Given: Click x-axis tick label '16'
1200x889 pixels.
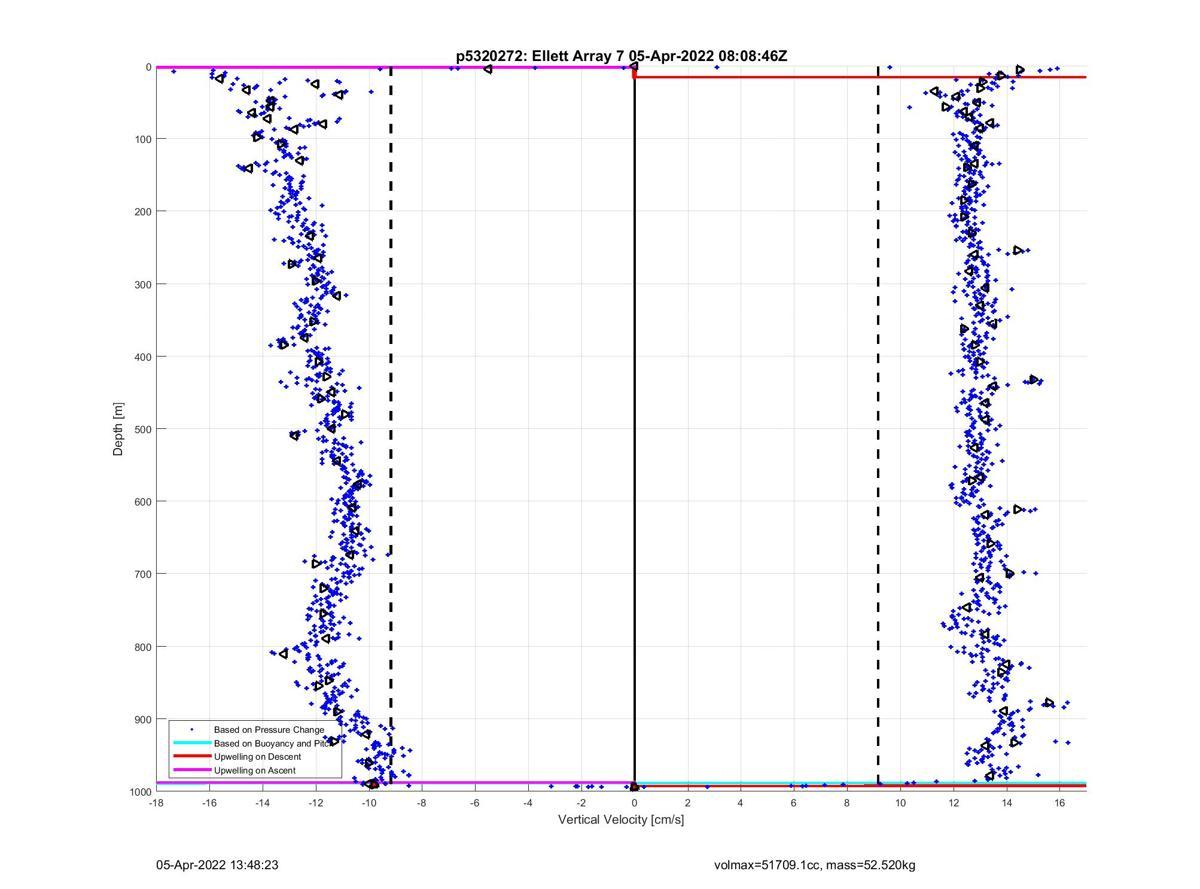Looking at the screenshot, I should pos(1059,802).
